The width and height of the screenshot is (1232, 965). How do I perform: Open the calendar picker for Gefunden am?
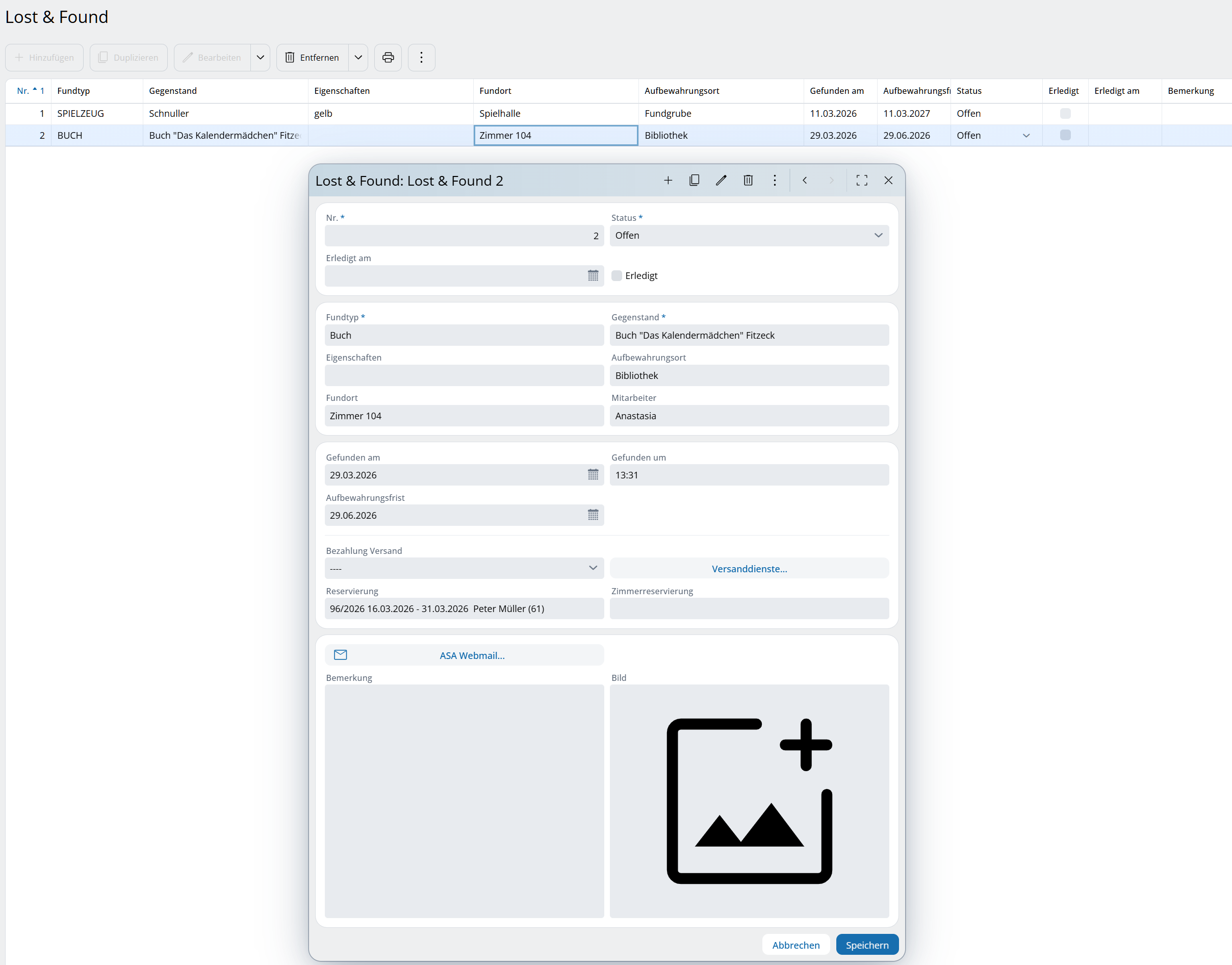(x=593, y=474)
